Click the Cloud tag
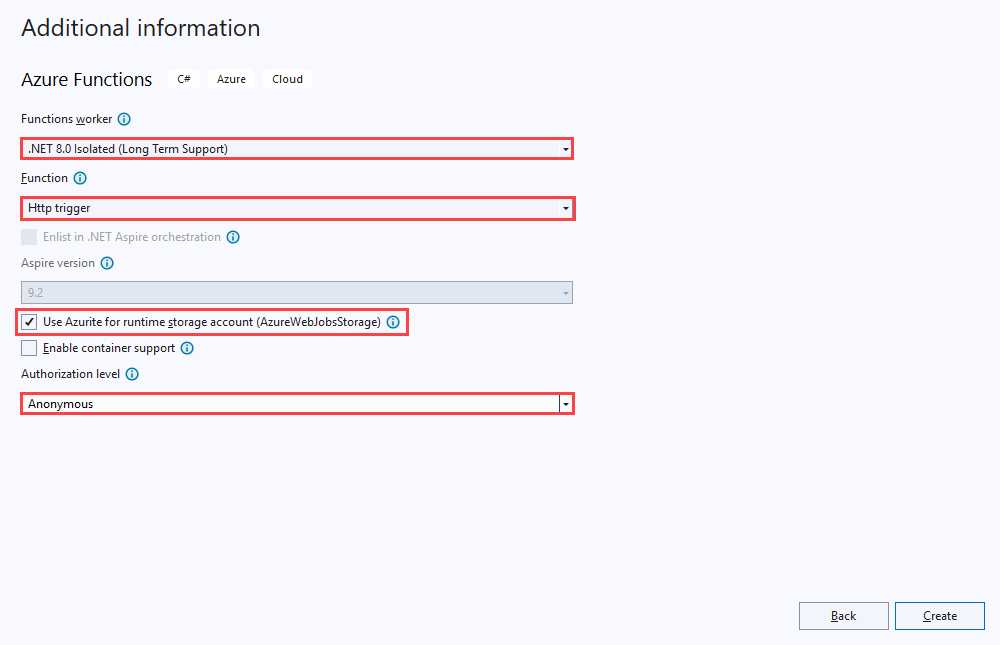Image resolution: width=1000 pixels, height=645 pixels. coord(287,79)
